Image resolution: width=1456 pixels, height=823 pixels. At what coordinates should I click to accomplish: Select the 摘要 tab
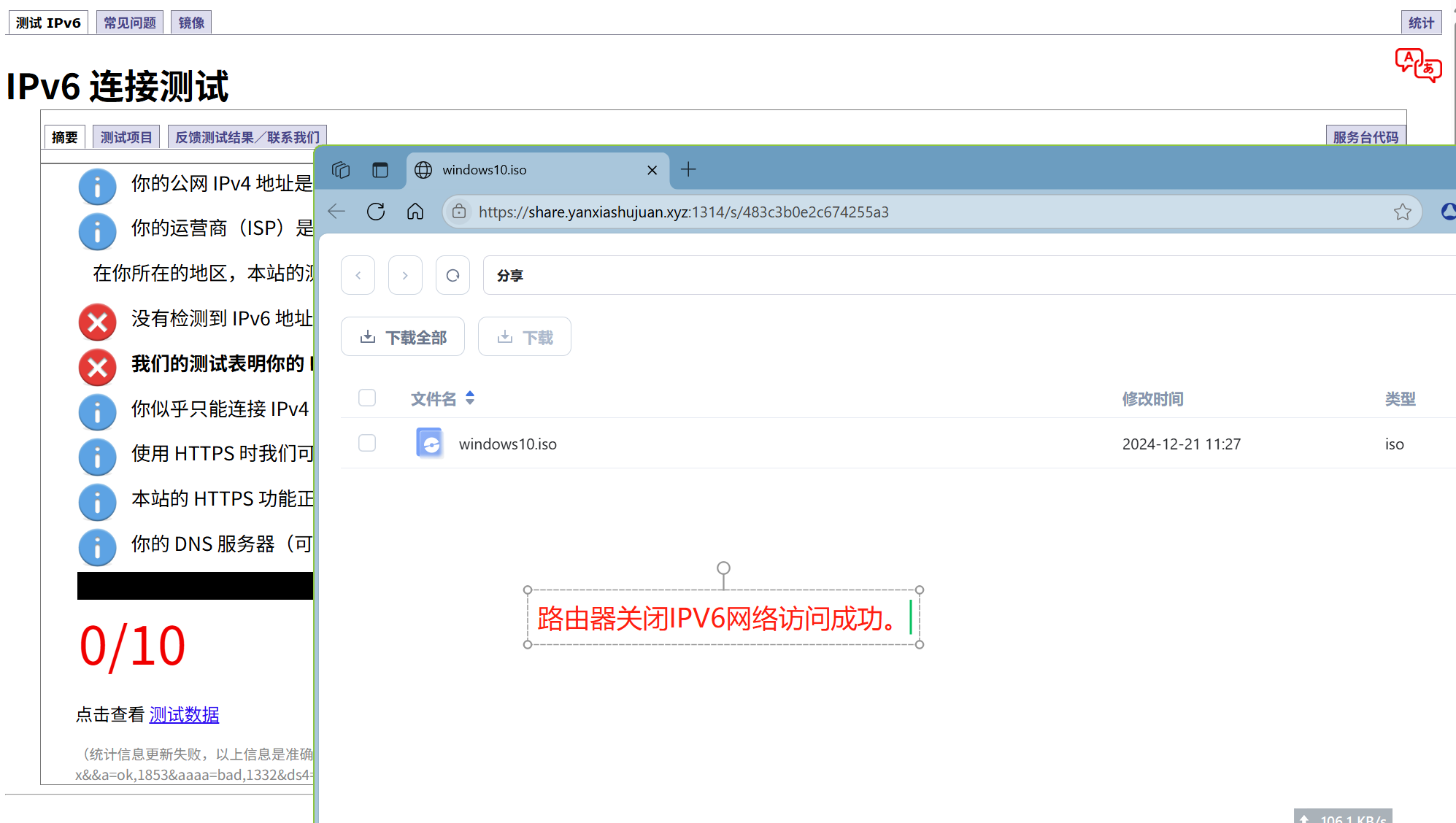coord(64,137)
